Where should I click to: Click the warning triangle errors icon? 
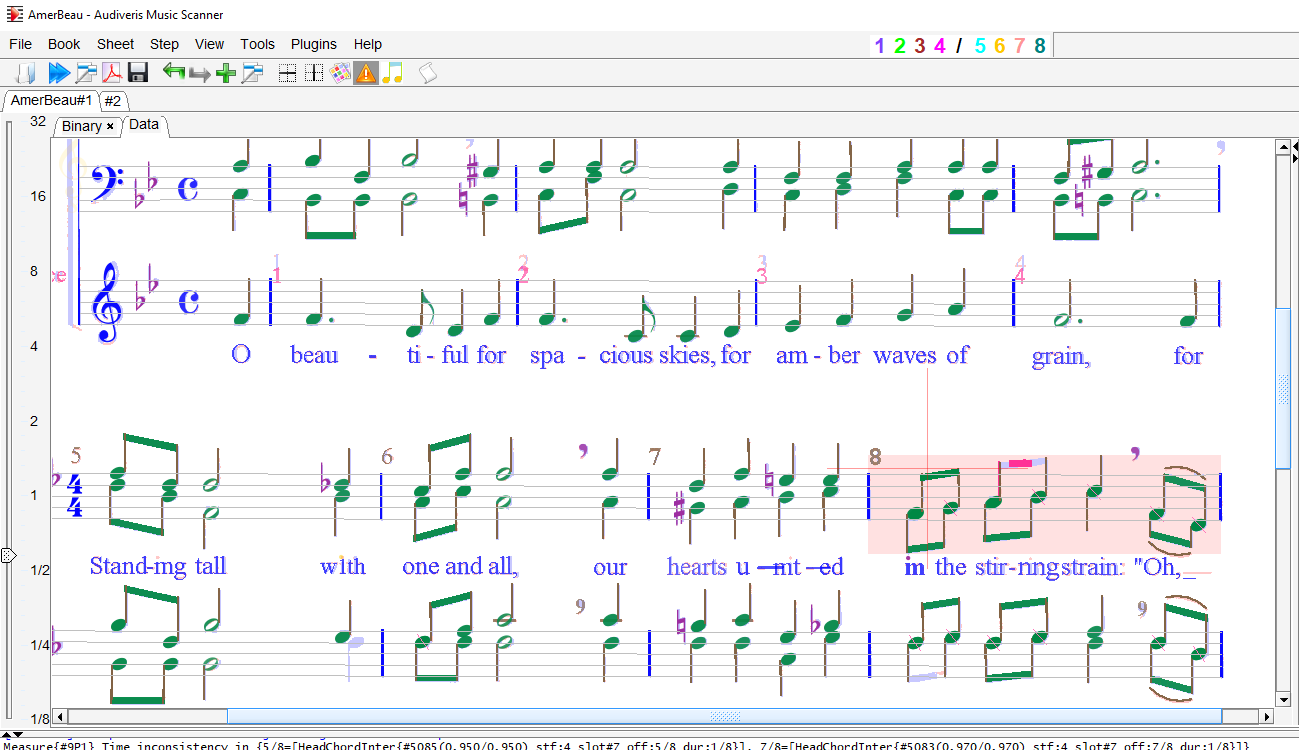pyautogui.click(x=365, y=72)
